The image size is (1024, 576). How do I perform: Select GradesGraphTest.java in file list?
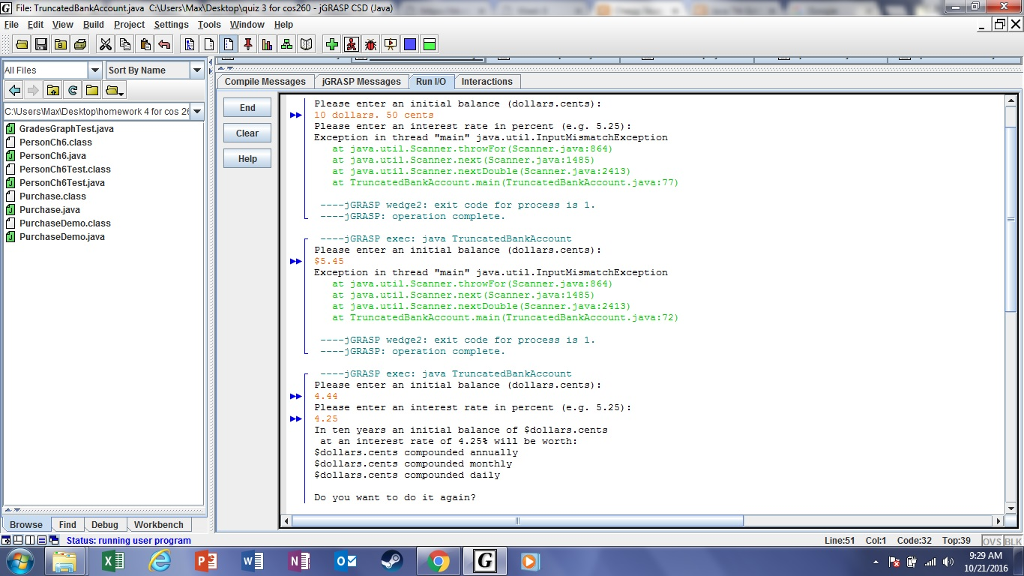point(59,129)
